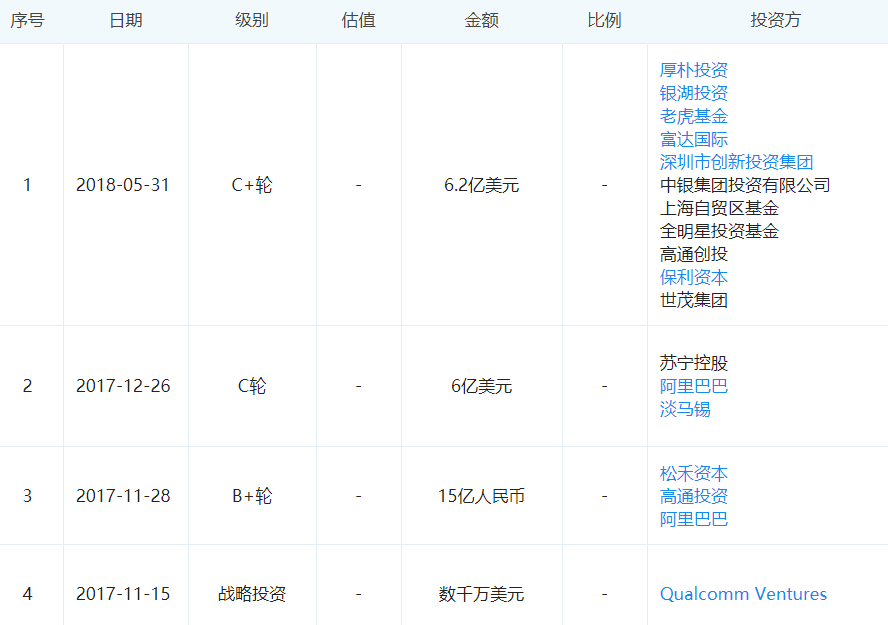Click the 全明星投资基金 investor text
This screenshot has height=625, width=888.
point(719,231)
